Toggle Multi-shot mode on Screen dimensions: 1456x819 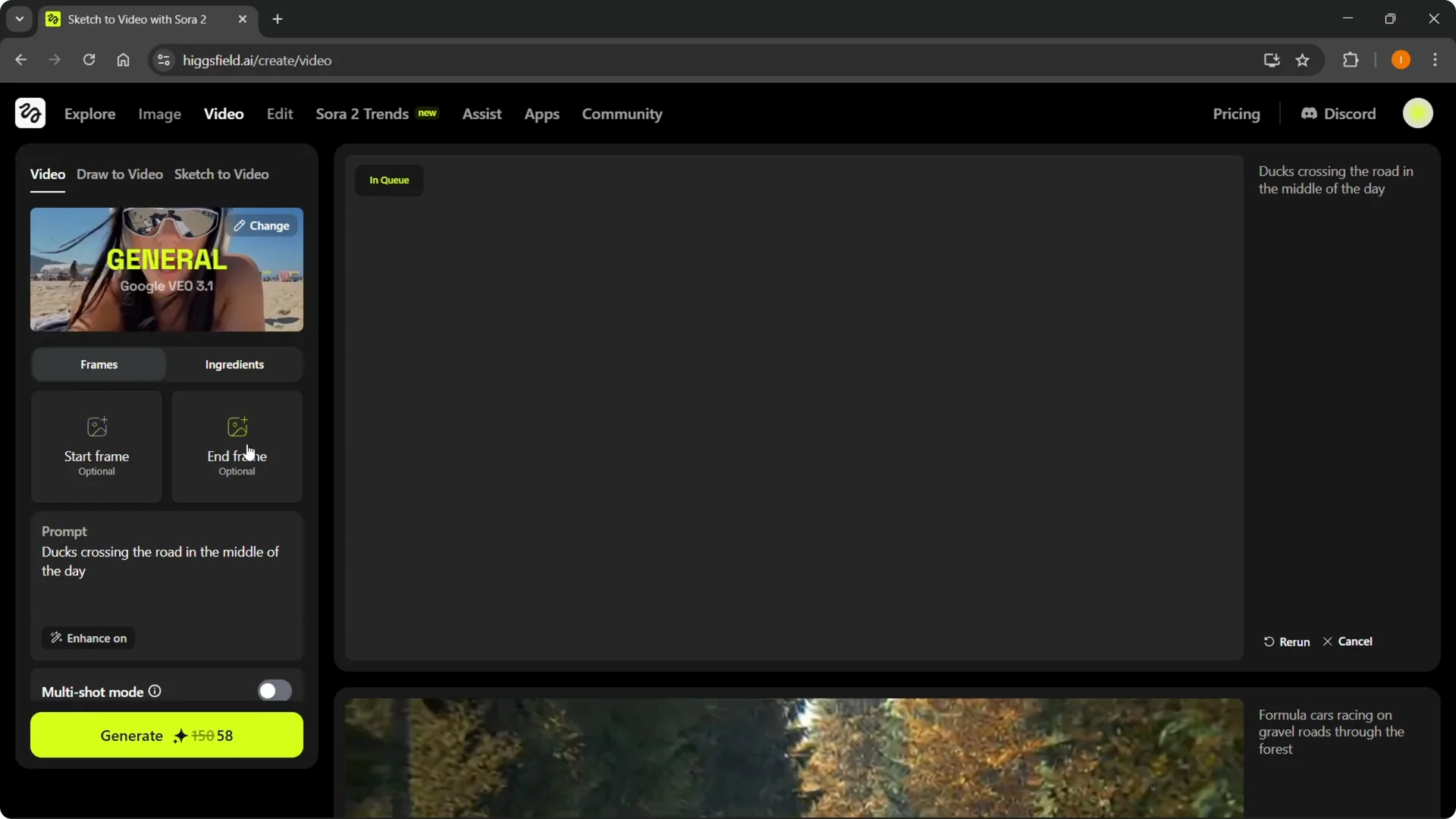click(x=274, y=690)
